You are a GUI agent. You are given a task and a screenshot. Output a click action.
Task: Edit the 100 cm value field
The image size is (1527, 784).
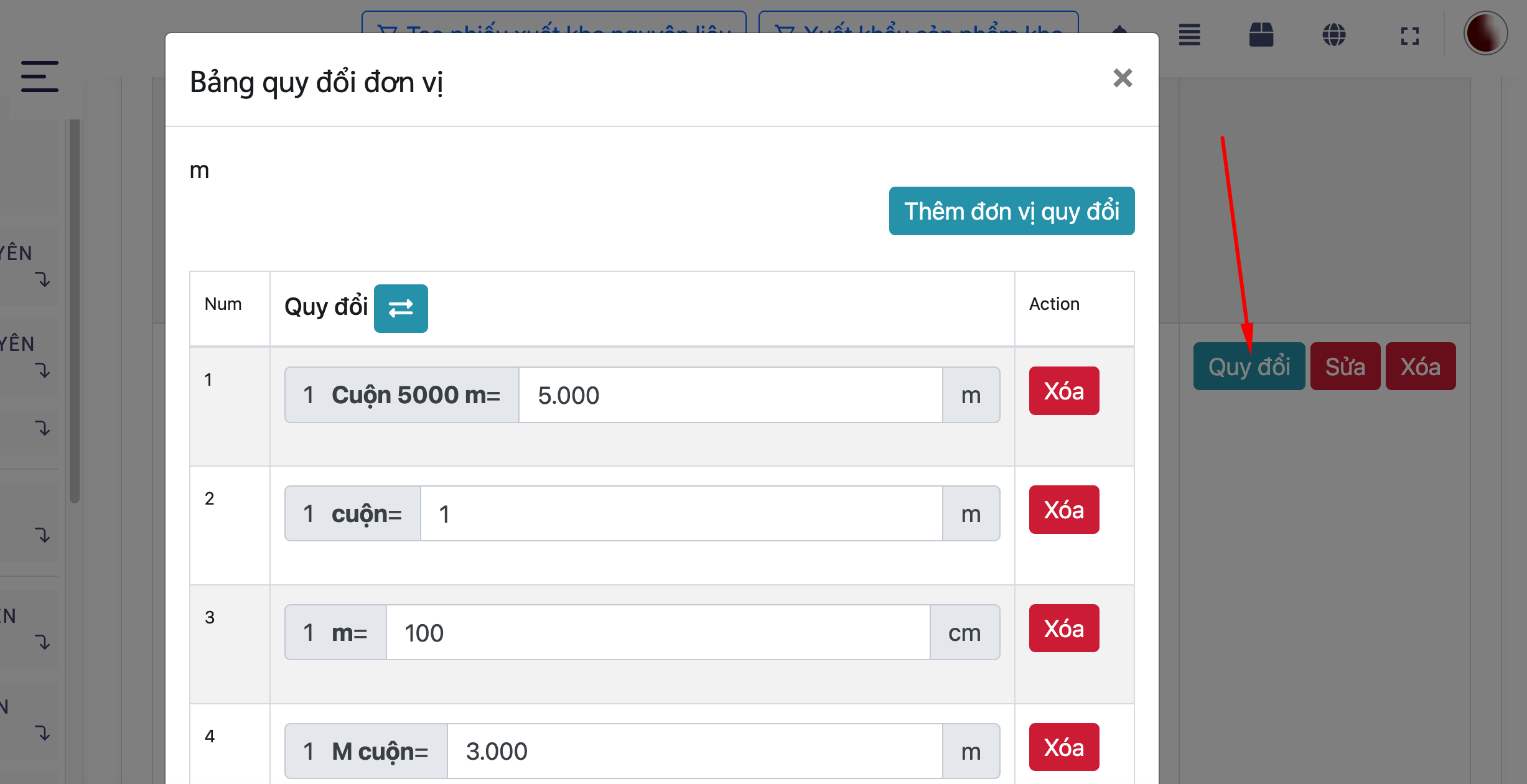(x=658, y=633)
